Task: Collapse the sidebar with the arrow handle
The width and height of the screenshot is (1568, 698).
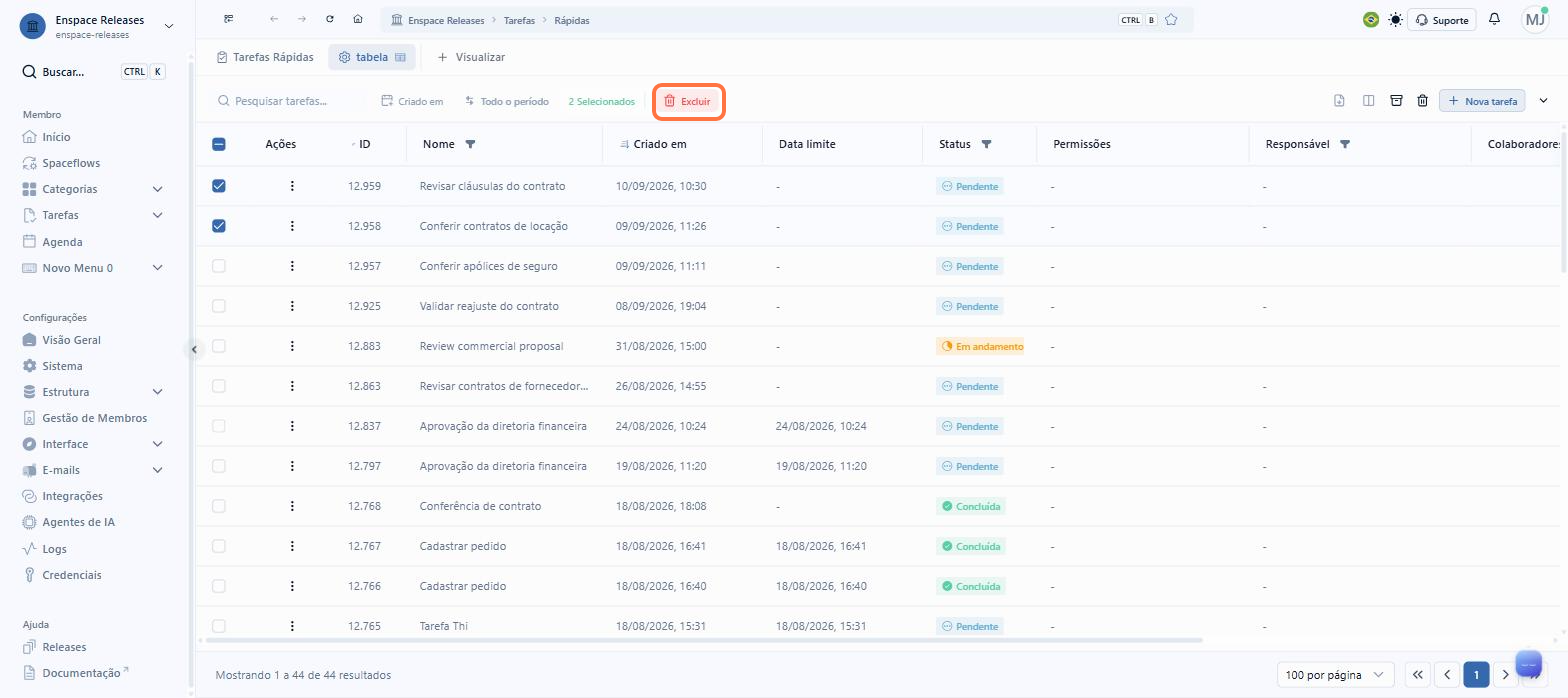Action: (x=194, y=349)
